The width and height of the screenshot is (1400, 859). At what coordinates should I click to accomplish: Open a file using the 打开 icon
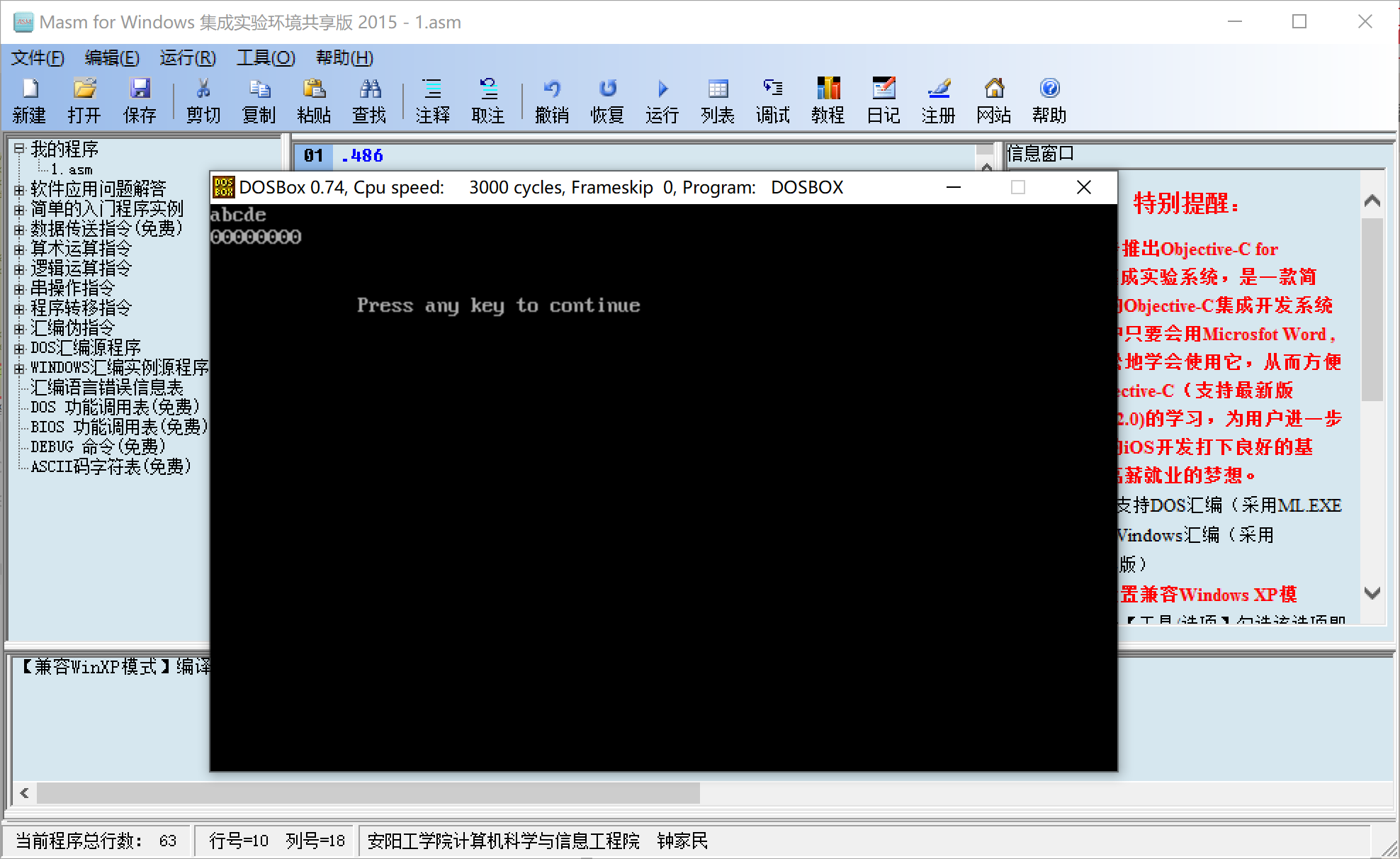tap(84, 99)
